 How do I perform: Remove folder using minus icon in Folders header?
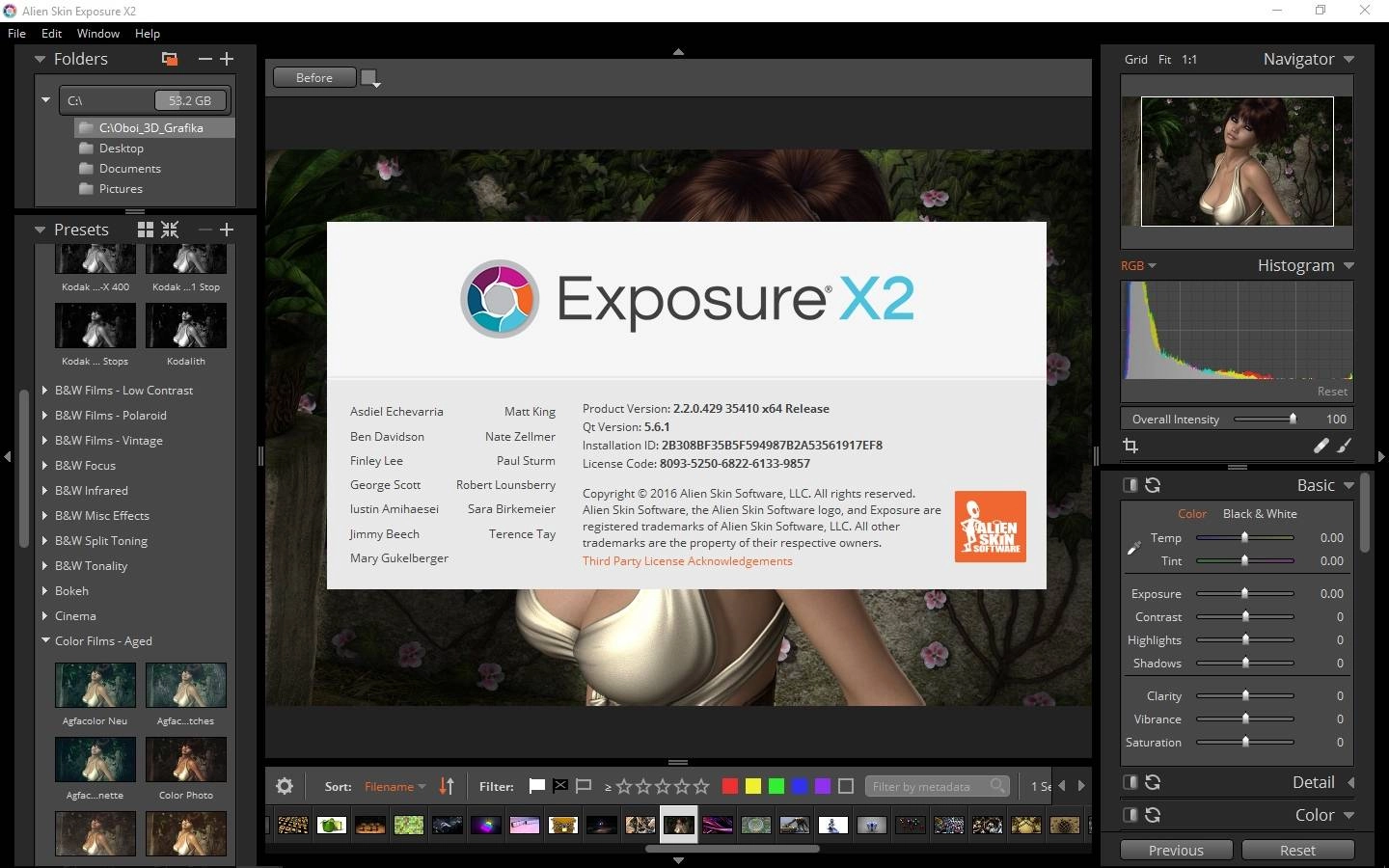[204, 59]
